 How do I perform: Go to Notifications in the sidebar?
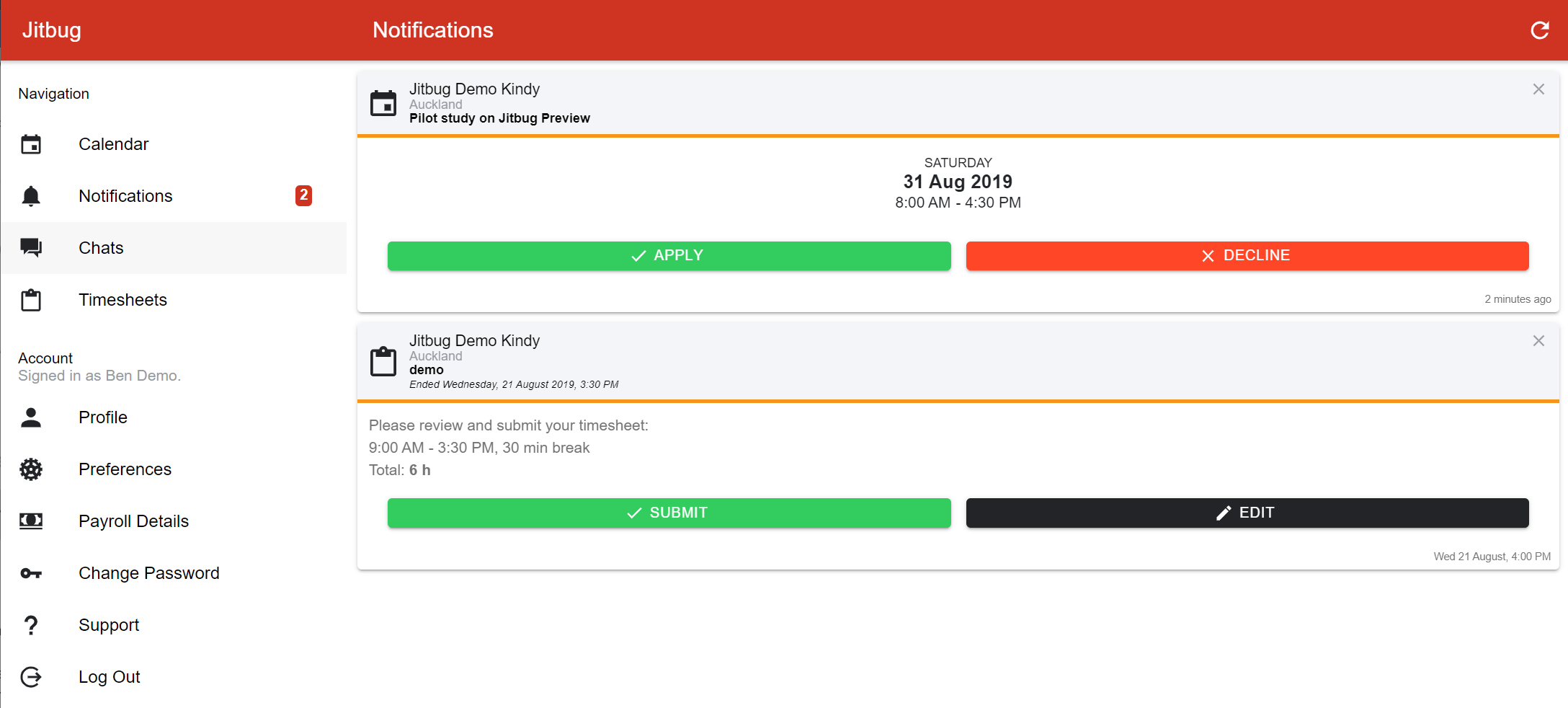[174, 196]
